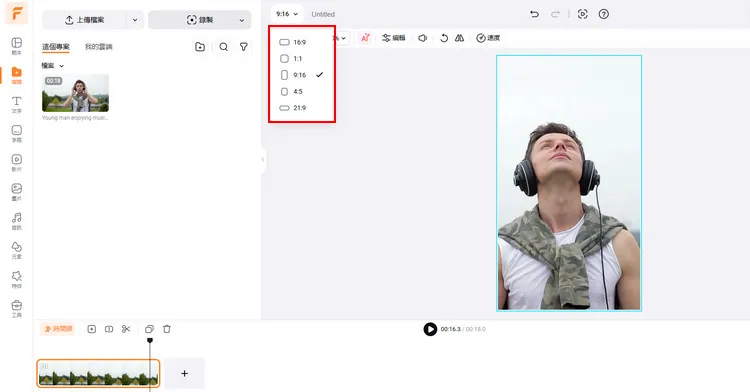Delete the clip with the trash icon
750x392 pixels.
166,329
